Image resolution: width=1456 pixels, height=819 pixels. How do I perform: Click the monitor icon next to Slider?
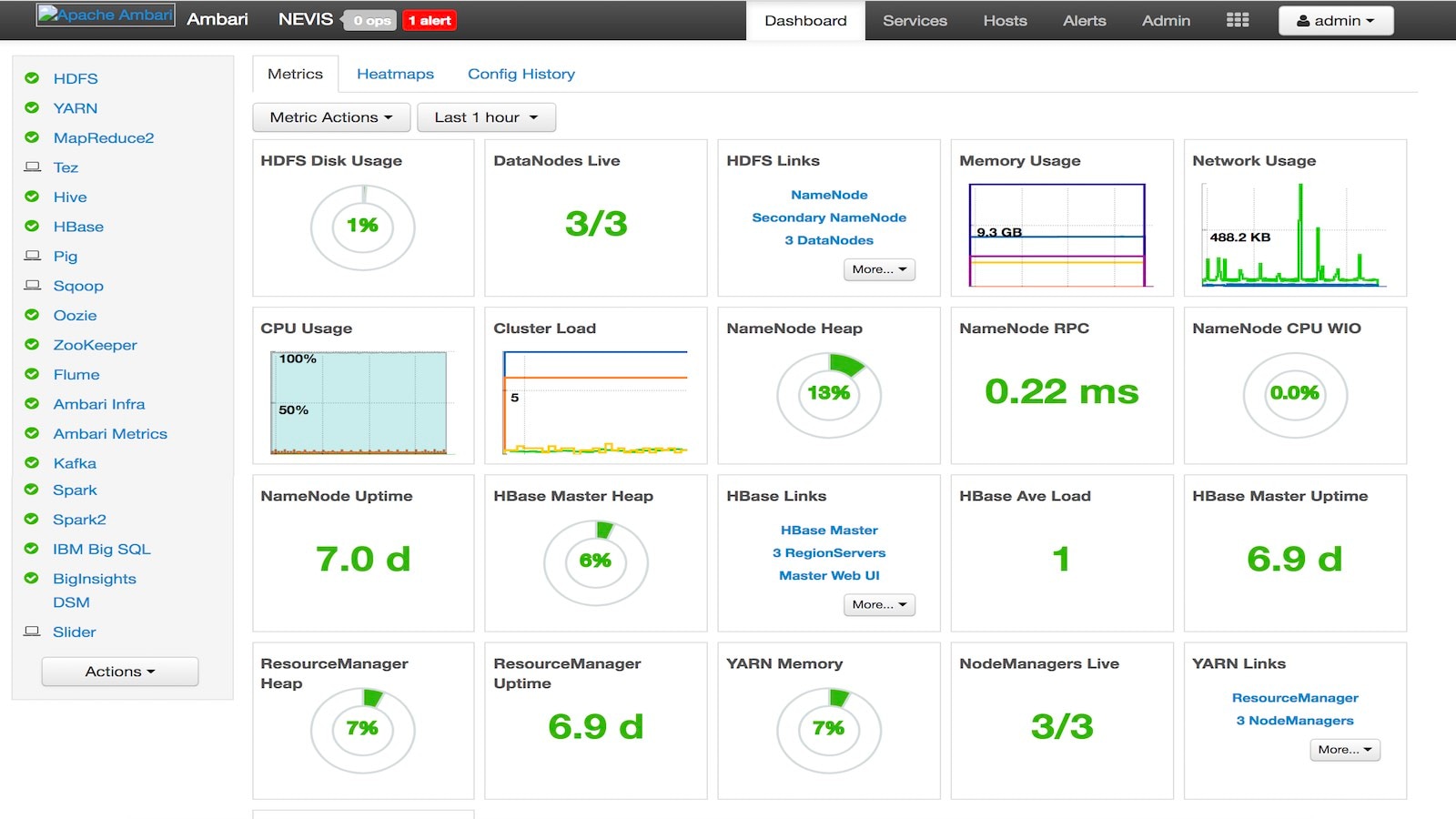point(33,631)
